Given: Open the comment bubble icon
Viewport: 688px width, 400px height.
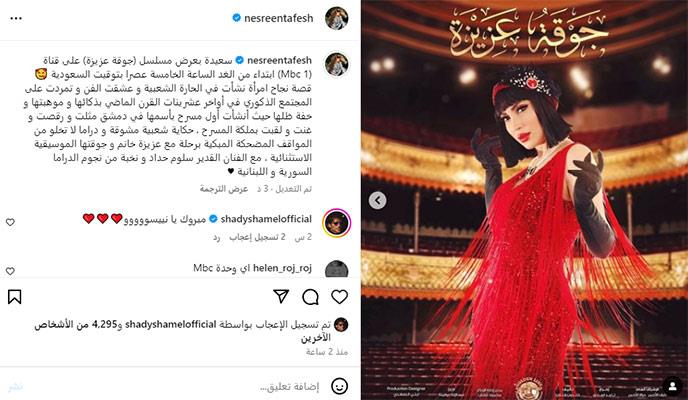Looking at the screenshot, I should pyautogui.click(x=310, y=297).
